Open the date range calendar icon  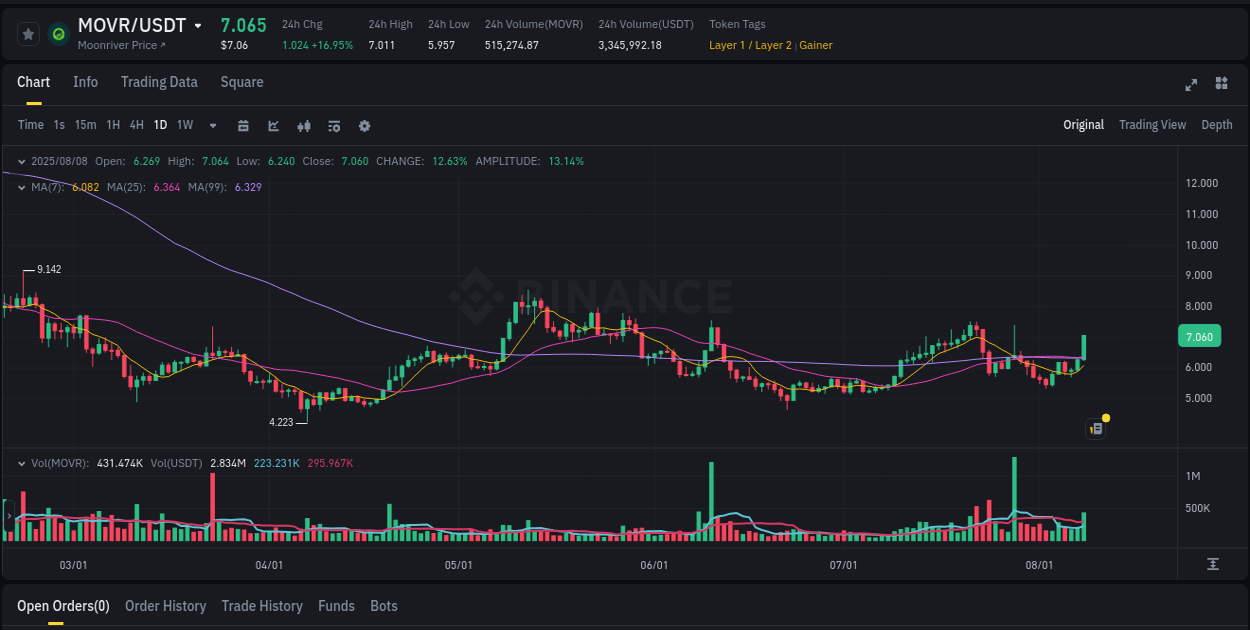[243, 126]
